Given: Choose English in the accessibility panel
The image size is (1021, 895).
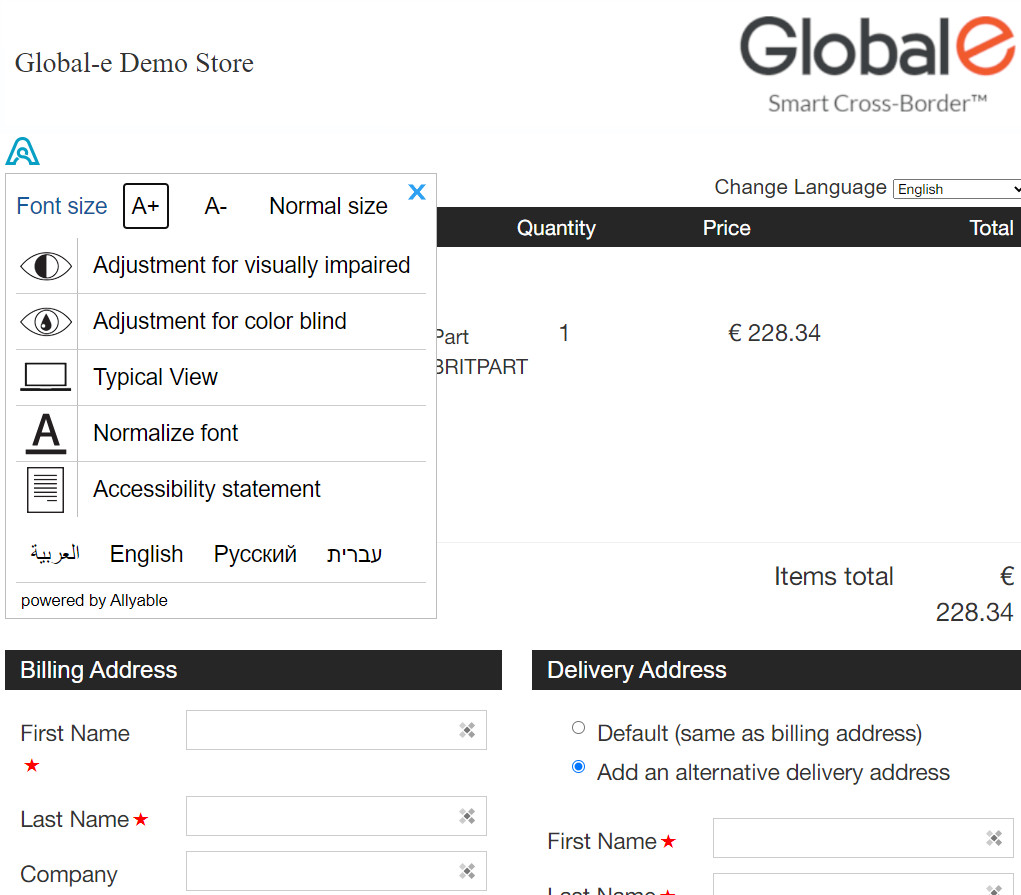Looking at the screenshot, I should (146, 555).
